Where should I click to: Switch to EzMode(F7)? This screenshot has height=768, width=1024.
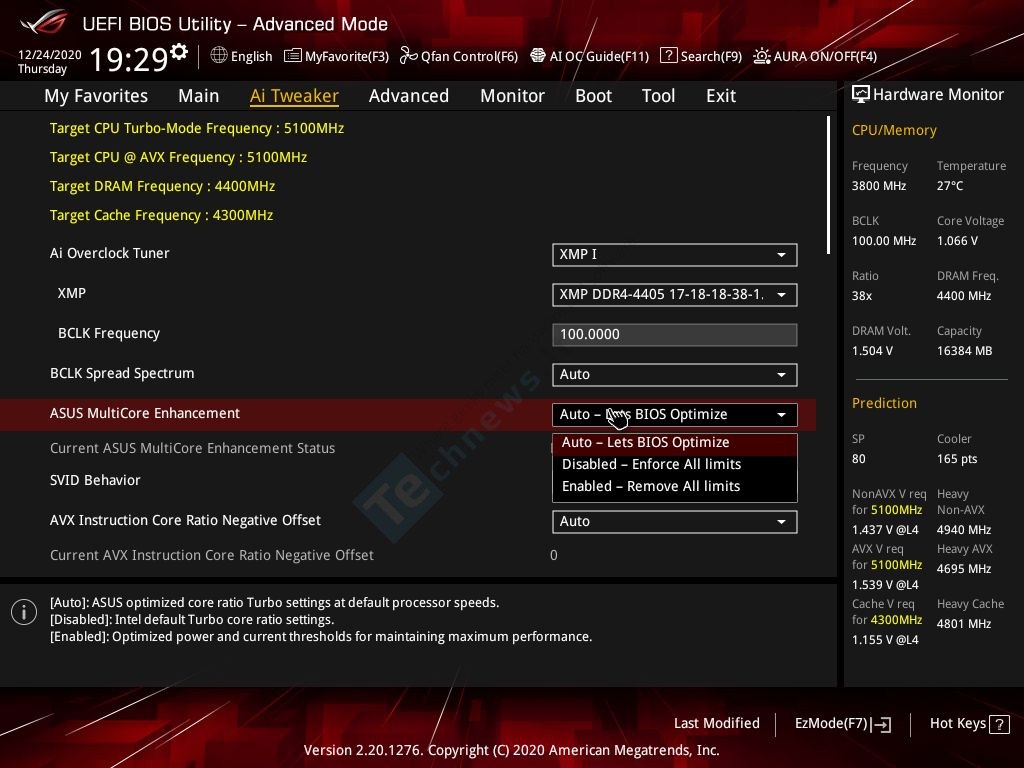[x=842, y=724]
